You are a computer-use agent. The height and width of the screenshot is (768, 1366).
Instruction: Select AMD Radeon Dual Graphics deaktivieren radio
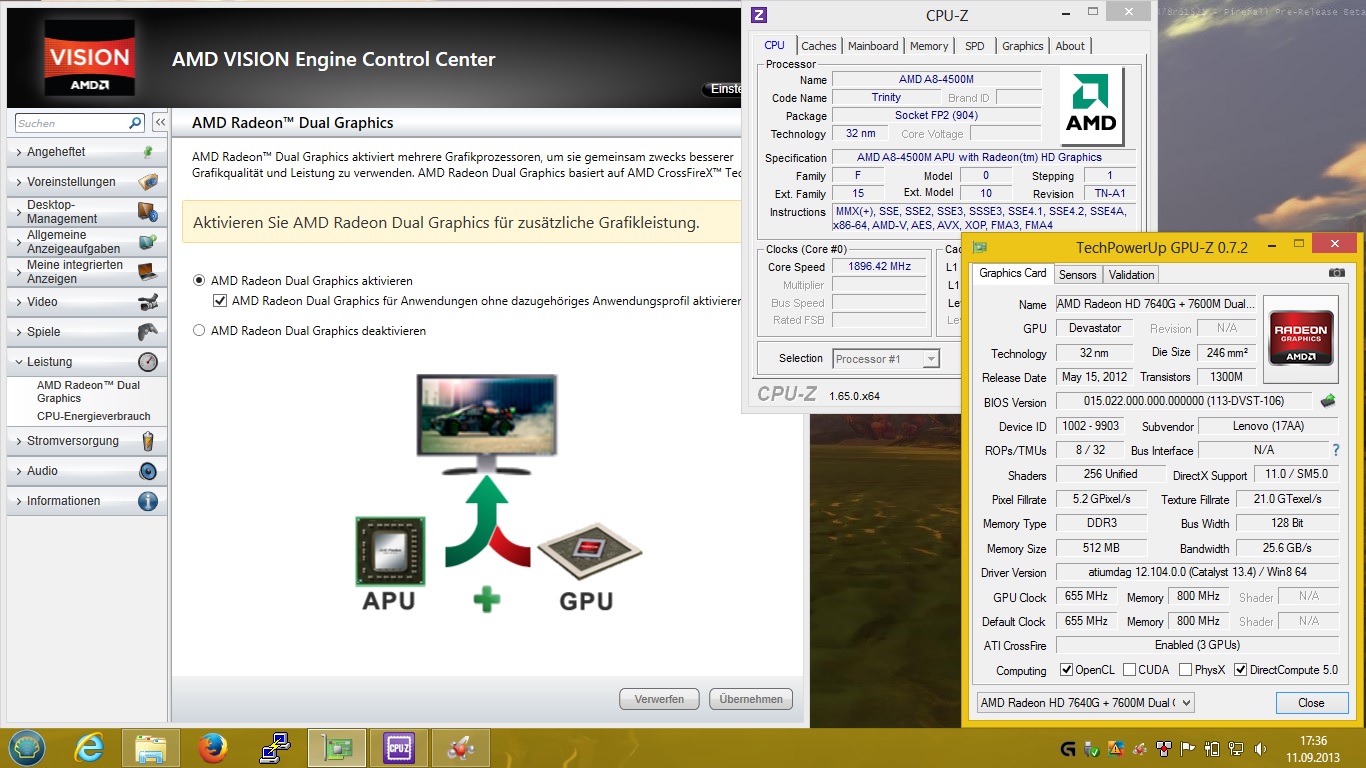pos(199,330)
